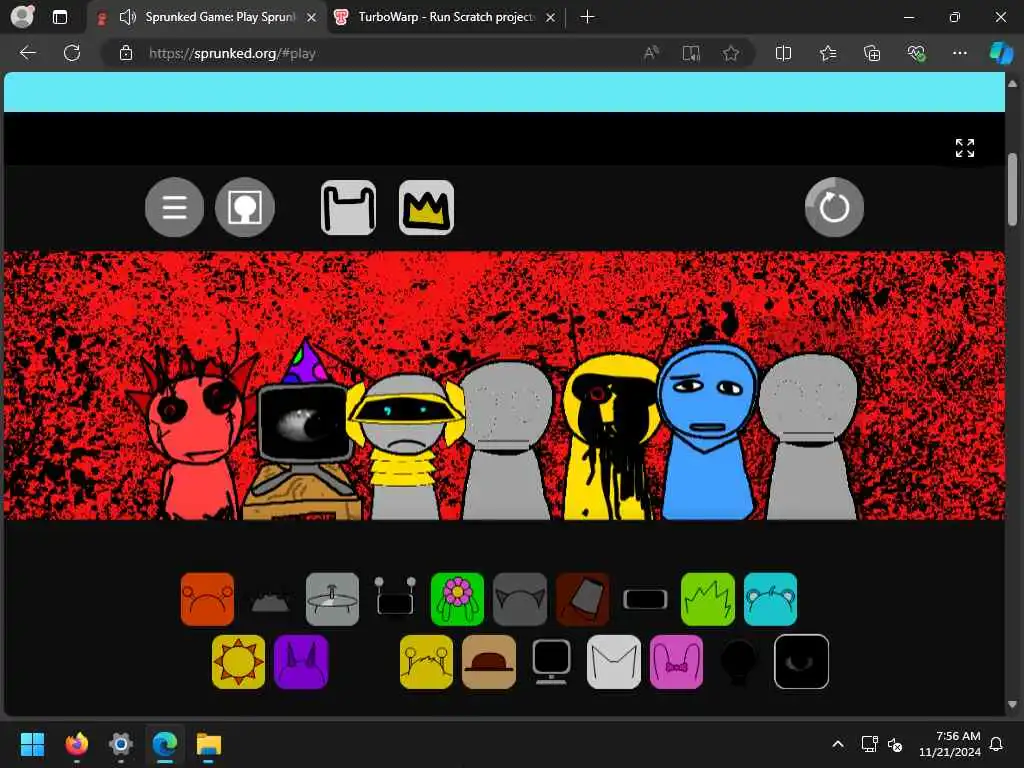Pick the lime green spiky icon
Screen dimensions: 1024x768
[x=708, y=600]
